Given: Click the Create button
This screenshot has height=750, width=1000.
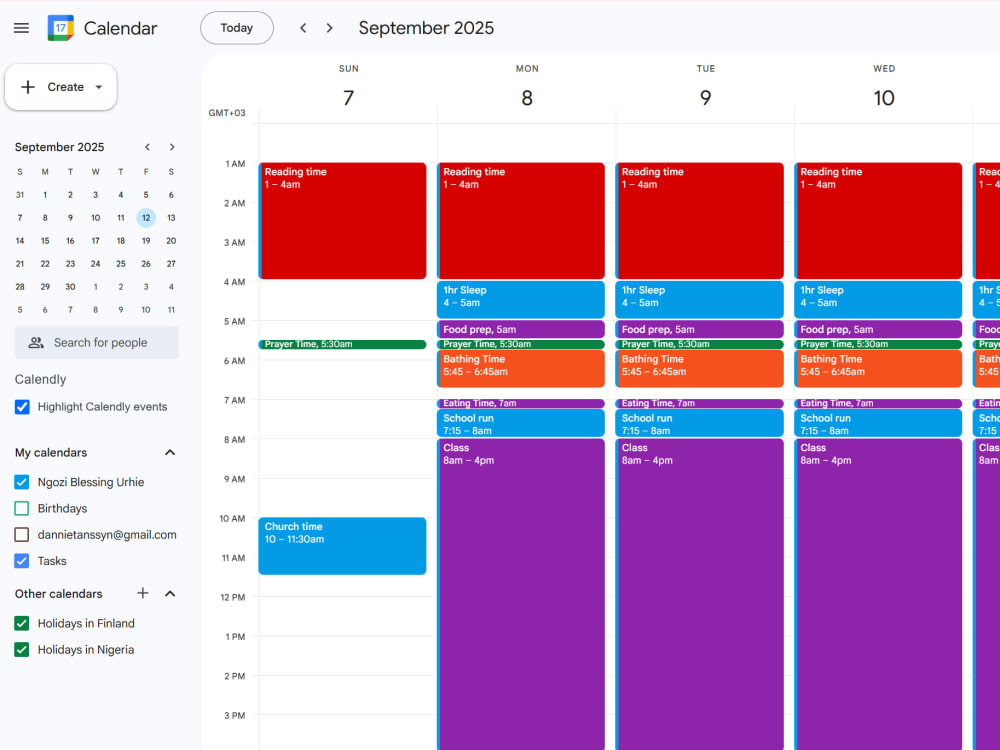Looking at the screenshot, I should (x=61, y=87).
